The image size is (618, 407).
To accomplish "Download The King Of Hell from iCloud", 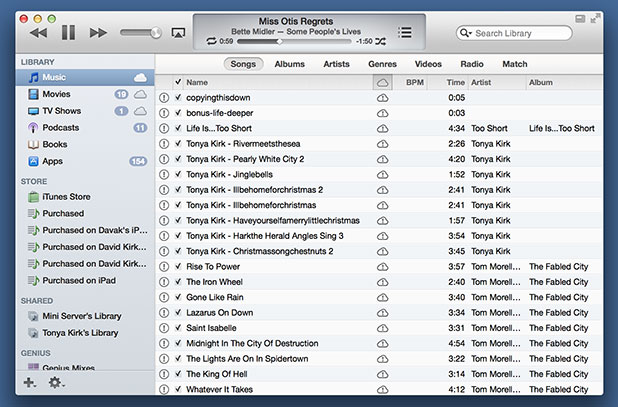I will tap(382, 374).
